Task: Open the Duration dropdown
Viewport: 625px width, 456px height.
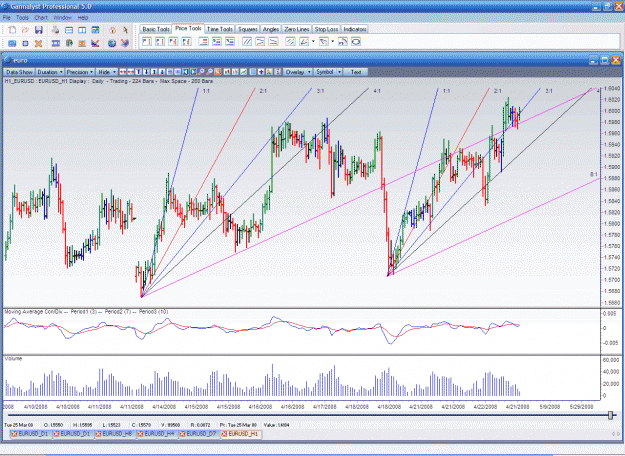Action: tap(50, 72)
